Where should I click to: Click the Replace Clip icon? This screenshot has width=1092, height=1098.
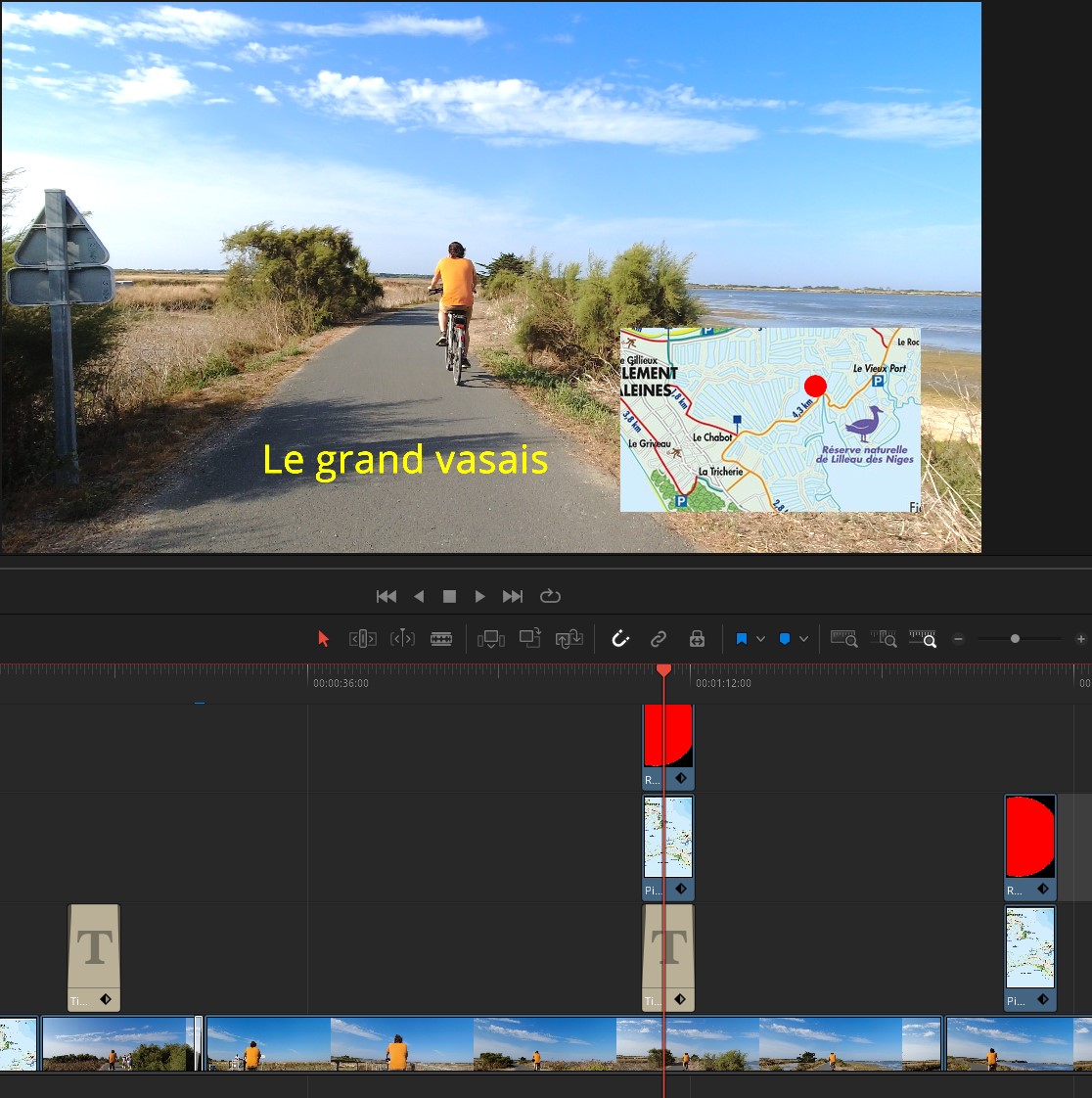click(569, 639)
